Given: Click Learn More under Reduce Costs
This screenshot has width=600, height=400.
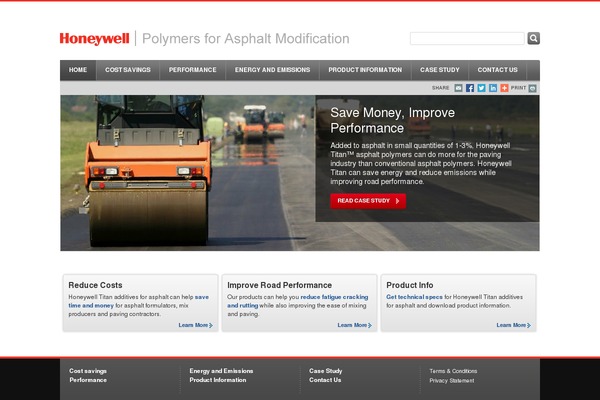Looking at the screenshot, I should pos(196,325).
